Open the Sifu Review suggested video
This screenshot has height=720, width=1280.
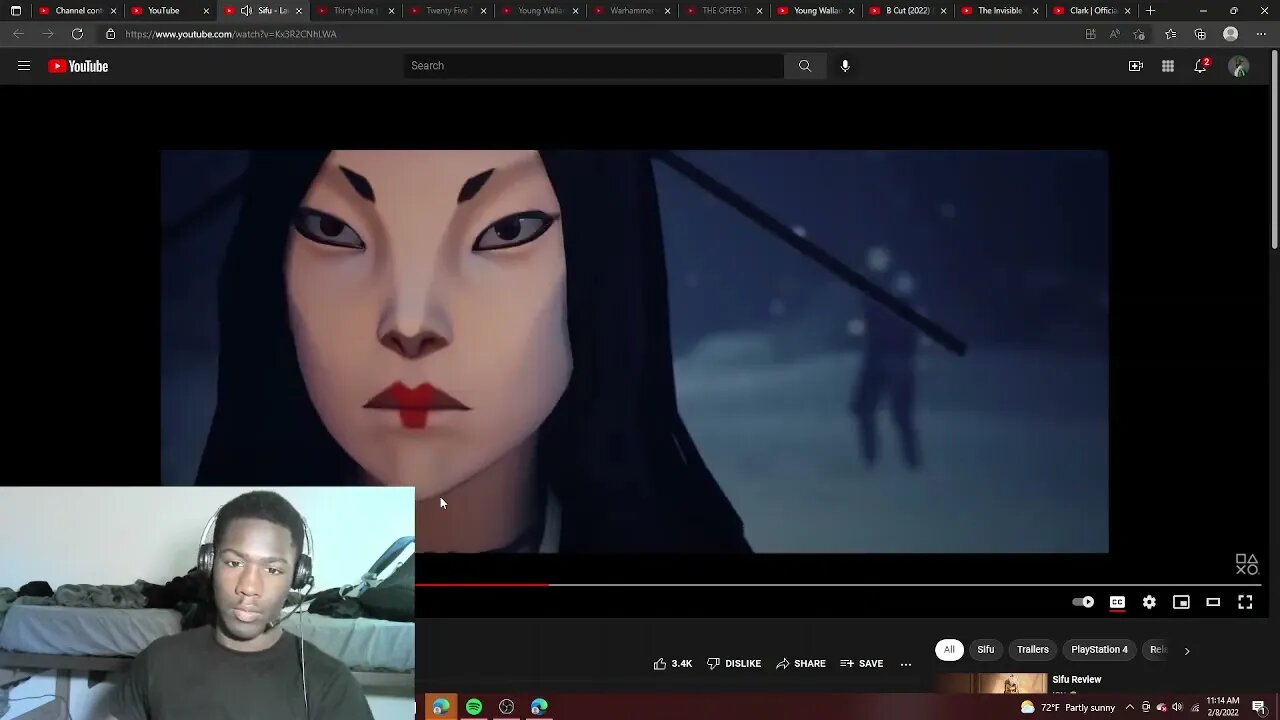[1077, 680]
